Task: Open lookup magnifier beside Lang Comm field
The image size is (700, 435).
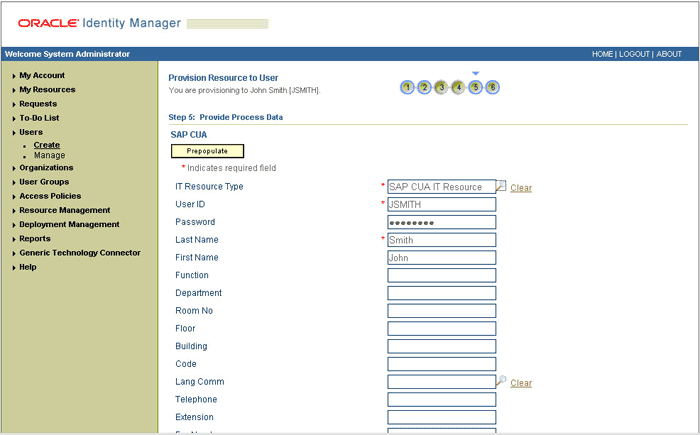Action: coord(501,381)
